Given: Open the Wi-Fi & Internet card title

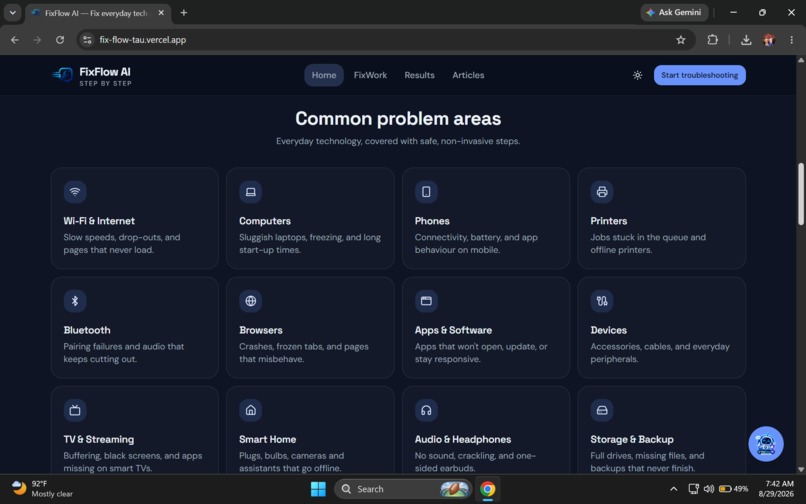Looking at the screenshot, I should coord(99,221).
